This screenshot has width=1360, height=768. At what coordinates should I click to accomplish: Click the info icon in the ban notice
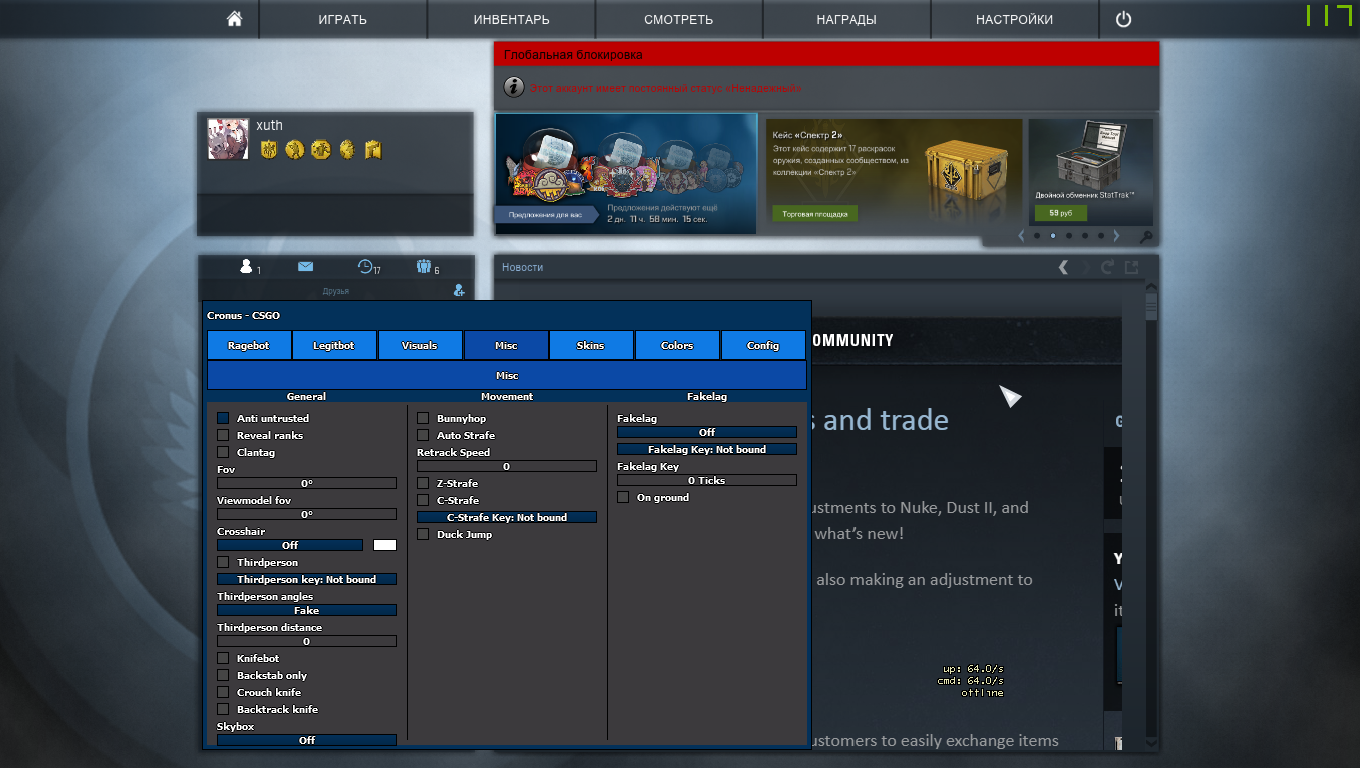click(x=514, y=87)
